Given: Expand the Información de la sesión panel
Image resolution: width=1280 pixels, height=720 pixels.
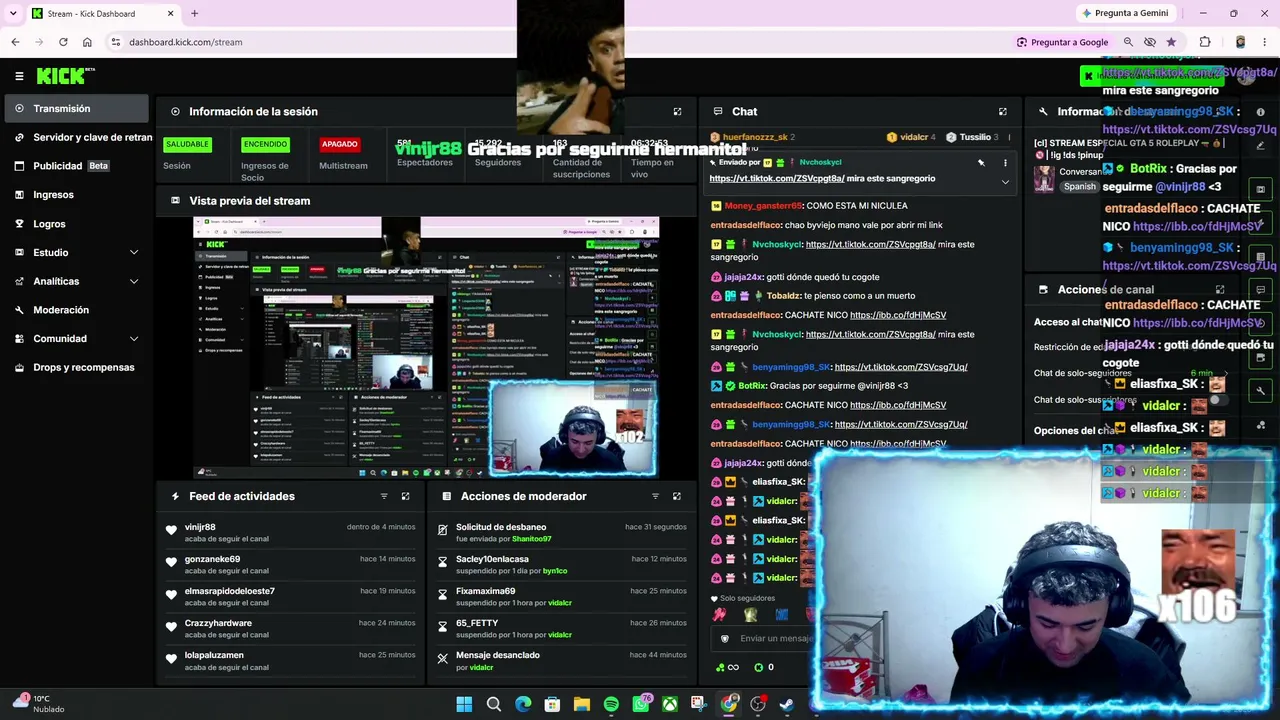Looking at the screenshot, I should click(x=677, y=112).
